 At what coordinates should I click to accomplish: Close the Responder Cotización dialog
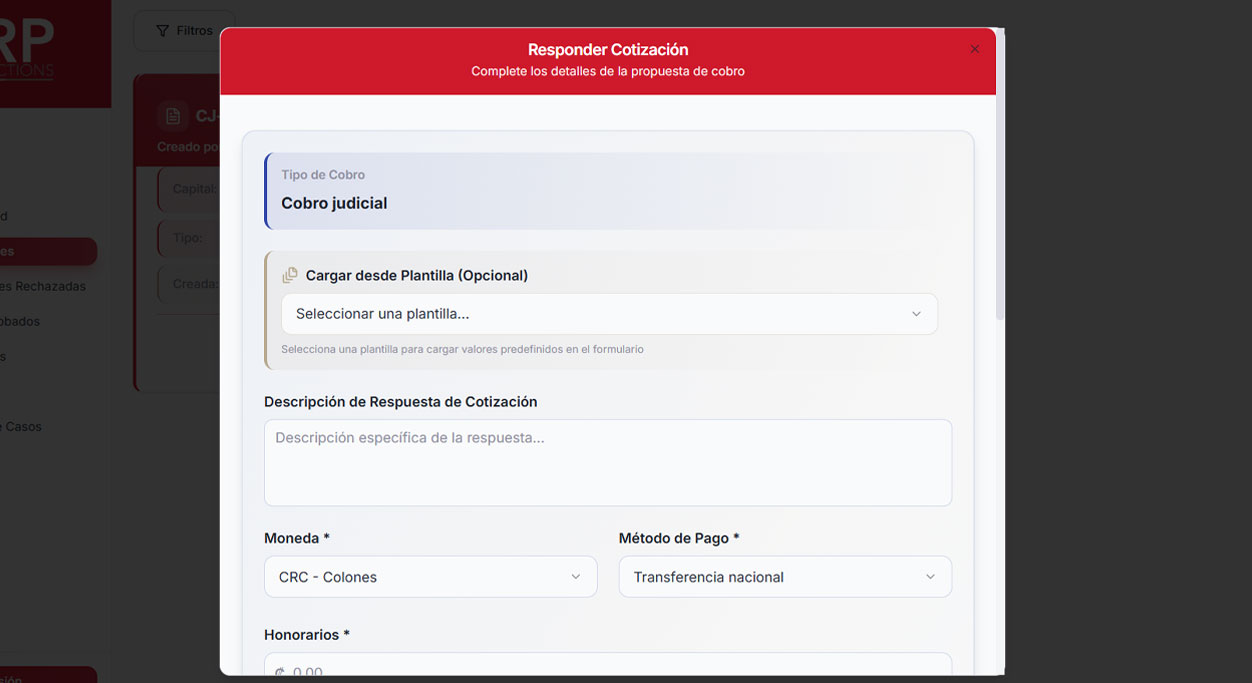(x=974, y=49)
